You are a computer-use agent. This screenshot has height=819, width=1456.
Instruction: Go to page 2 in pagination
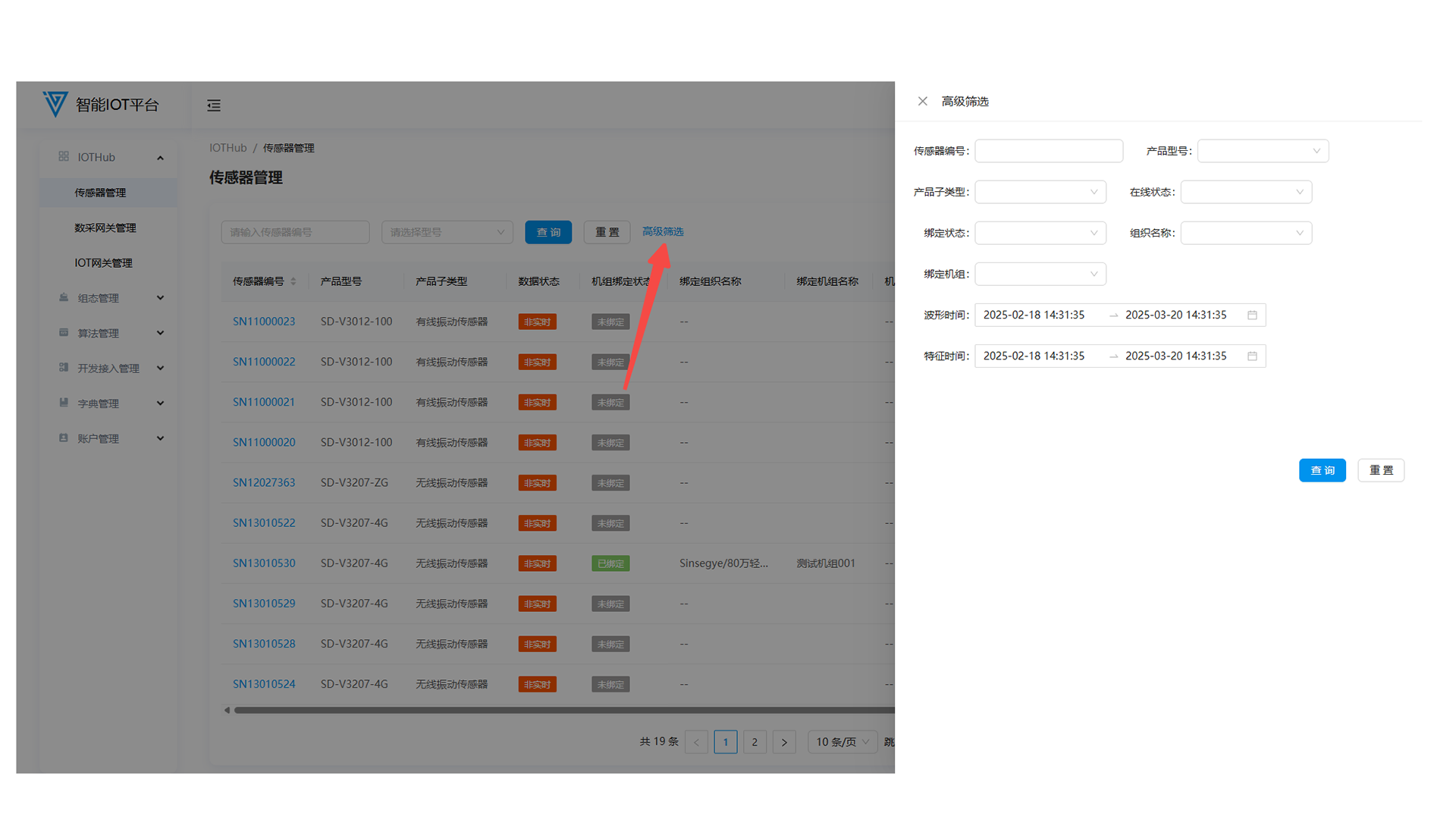point(755,742)
